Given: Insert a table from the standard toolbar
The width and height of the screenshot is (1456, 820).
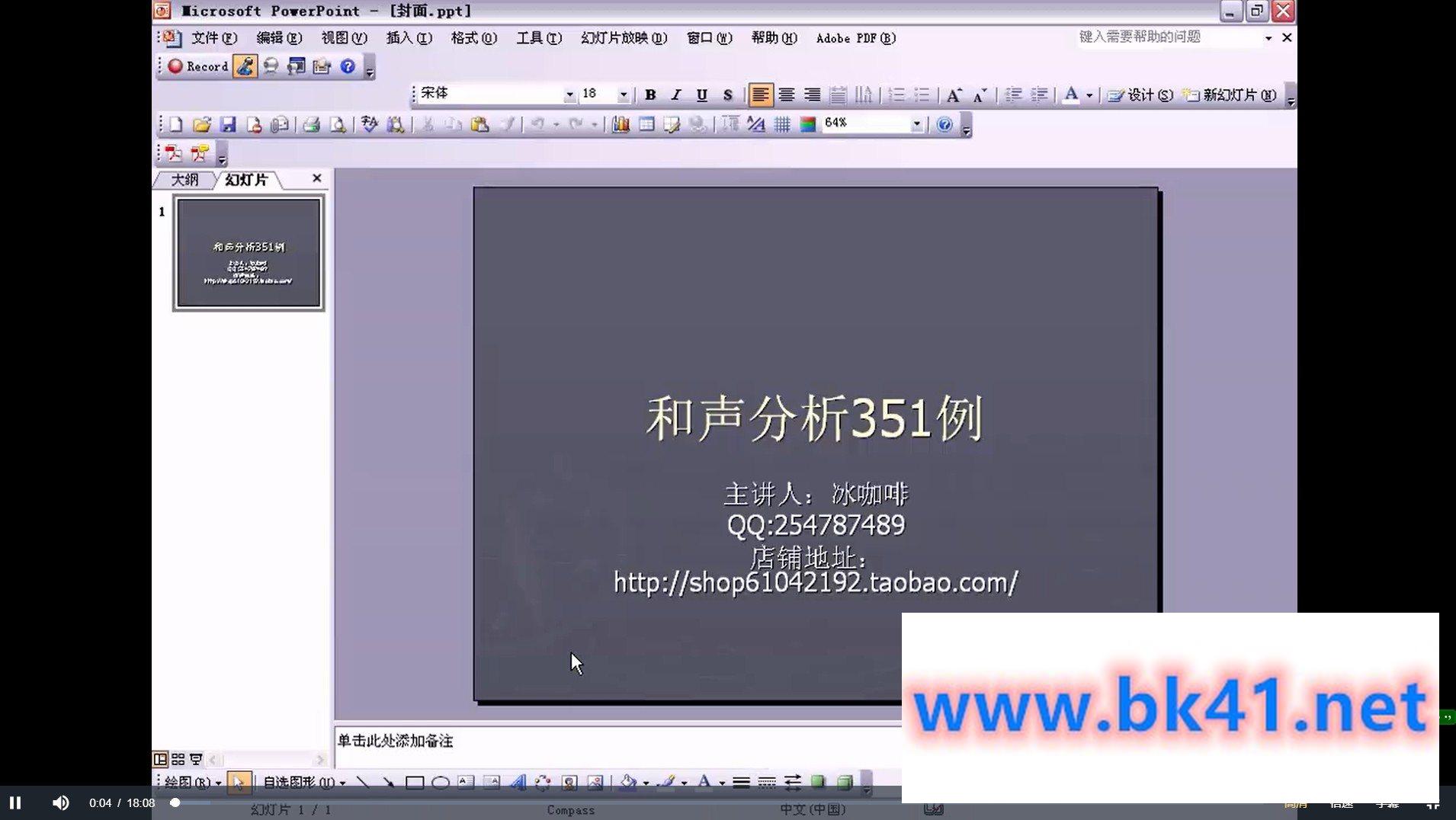Looking at the screenshot, I should point(646,123).
